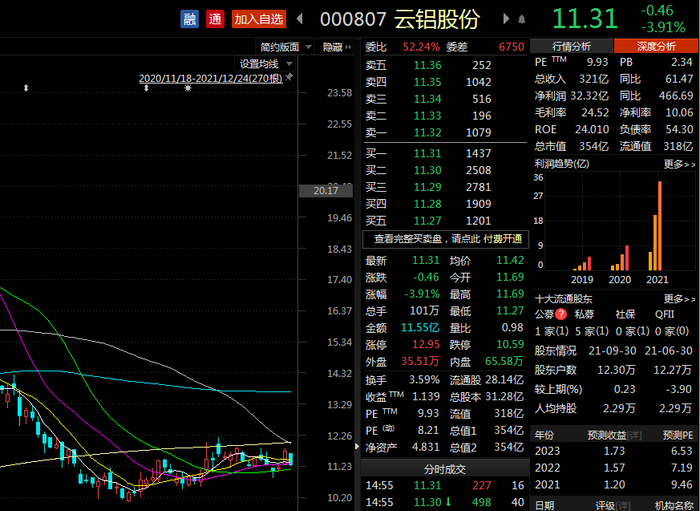The width and height of the screenshot is (700, 511).
Task: Add stock via 加入自选 button
Action: (x=258, y=19)
